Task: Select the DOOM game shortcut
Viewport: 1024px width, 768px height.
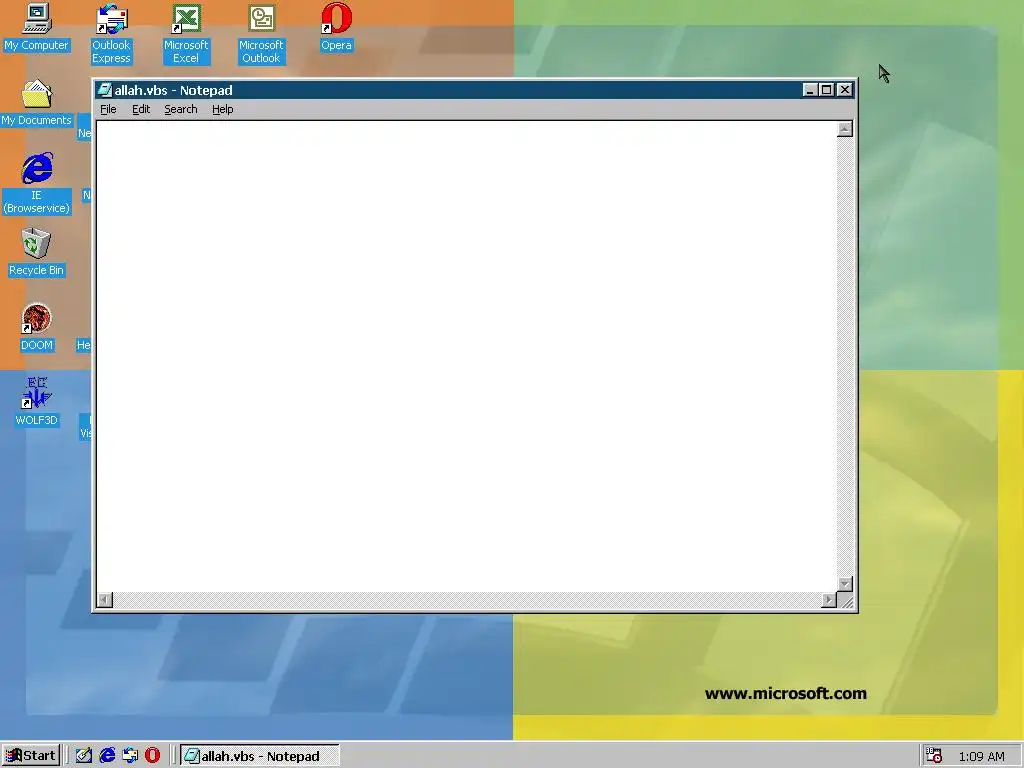Action: point(37,328)
